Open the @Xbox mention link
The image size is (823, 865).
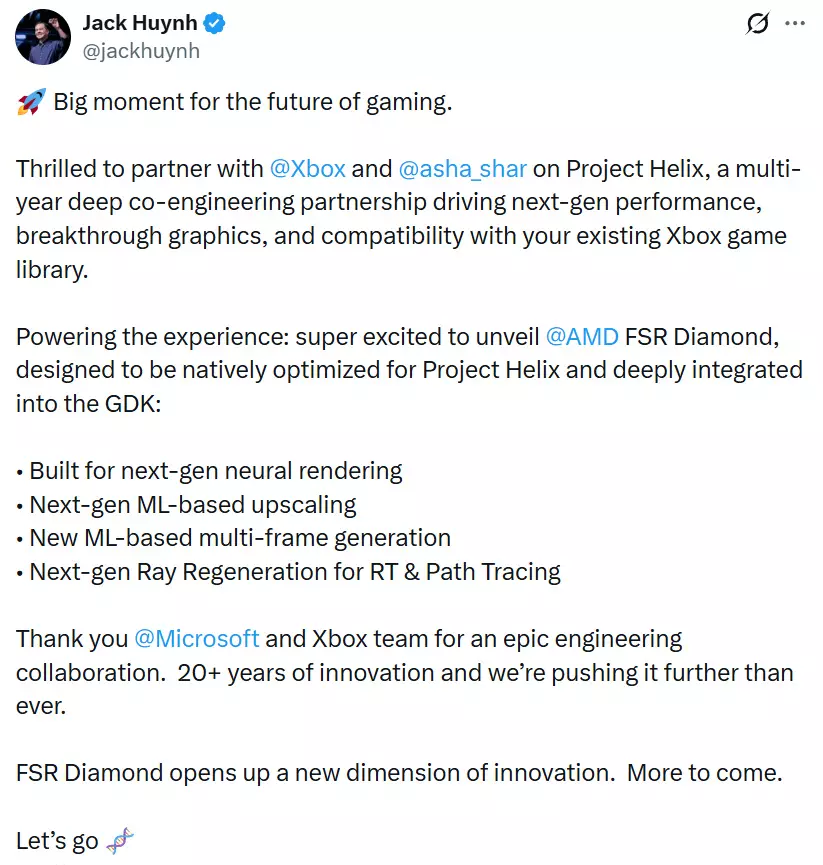coord(307,168)
